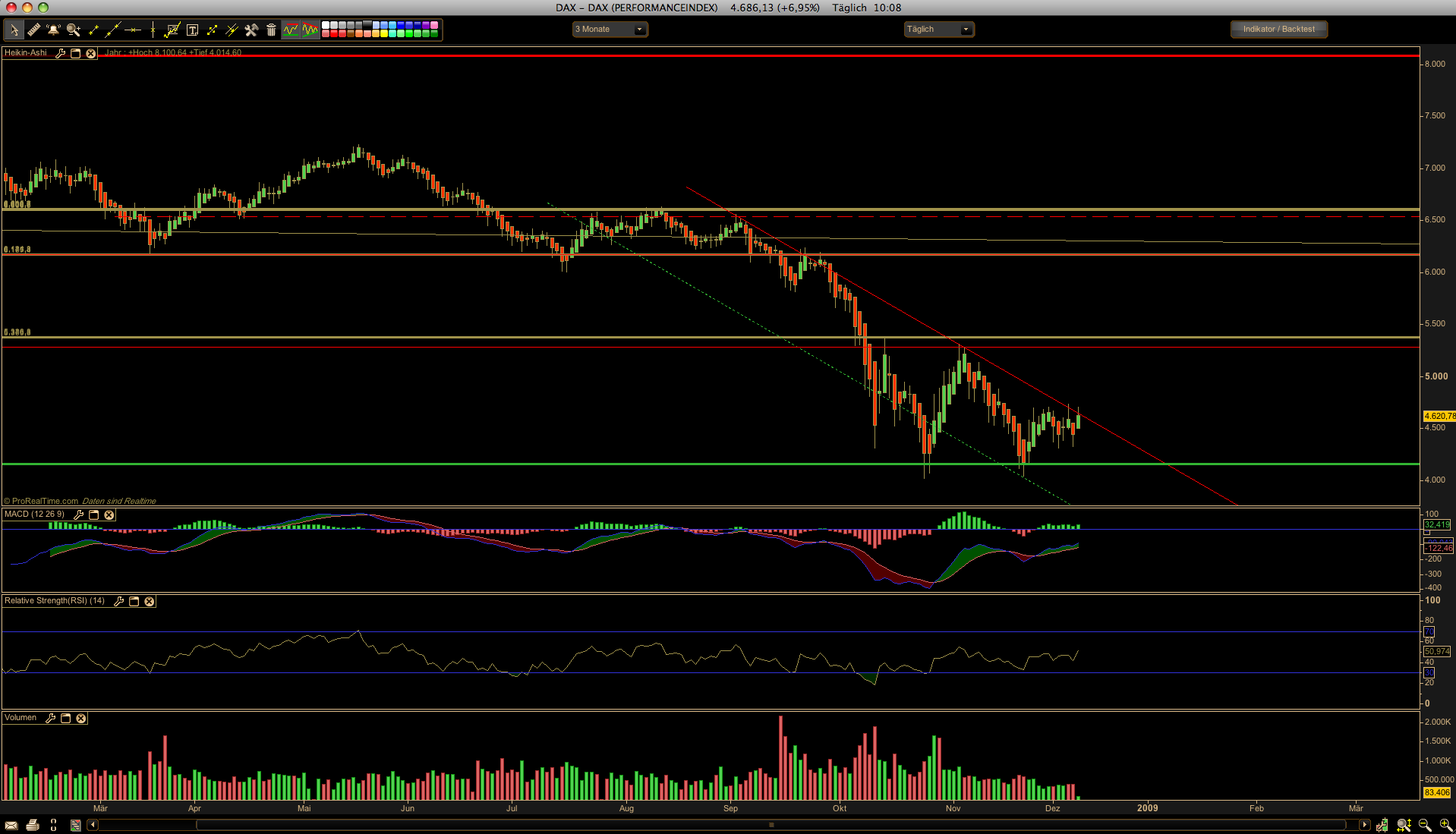Viewport: 1456px width, 834px height.
Task: Click the Nov label on time axis
Action: pyautogui.click(x=953, y=808)
